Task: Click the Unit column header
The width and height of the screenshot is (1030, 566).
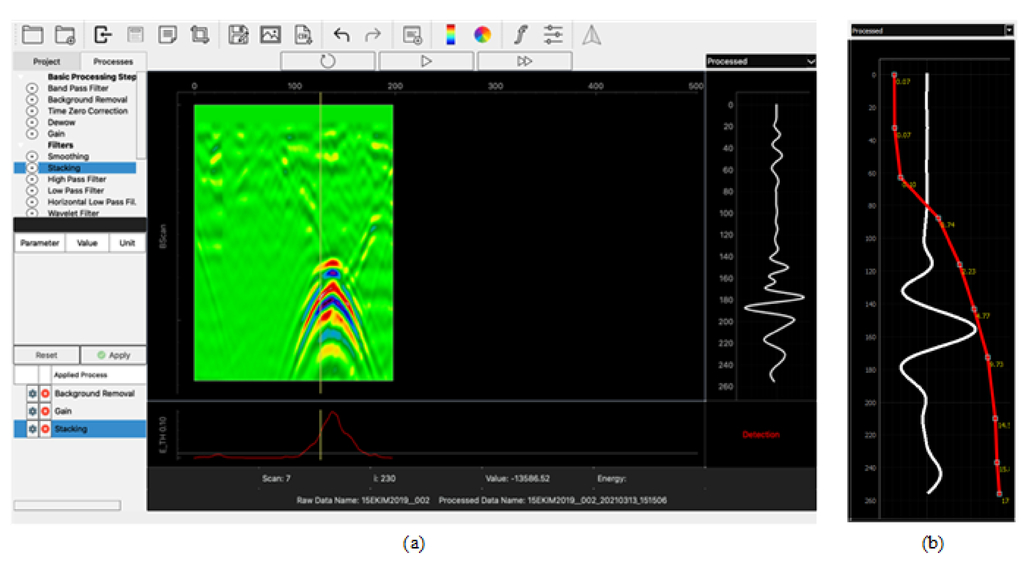Action: (127, 243)
